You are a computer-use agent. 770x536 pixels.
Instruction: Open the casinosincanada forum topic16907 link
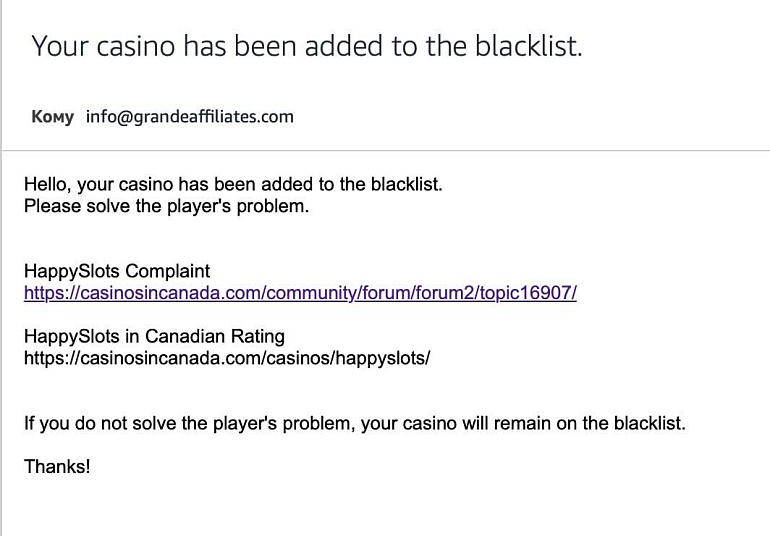pyautogui.click(x=300, y=293)
